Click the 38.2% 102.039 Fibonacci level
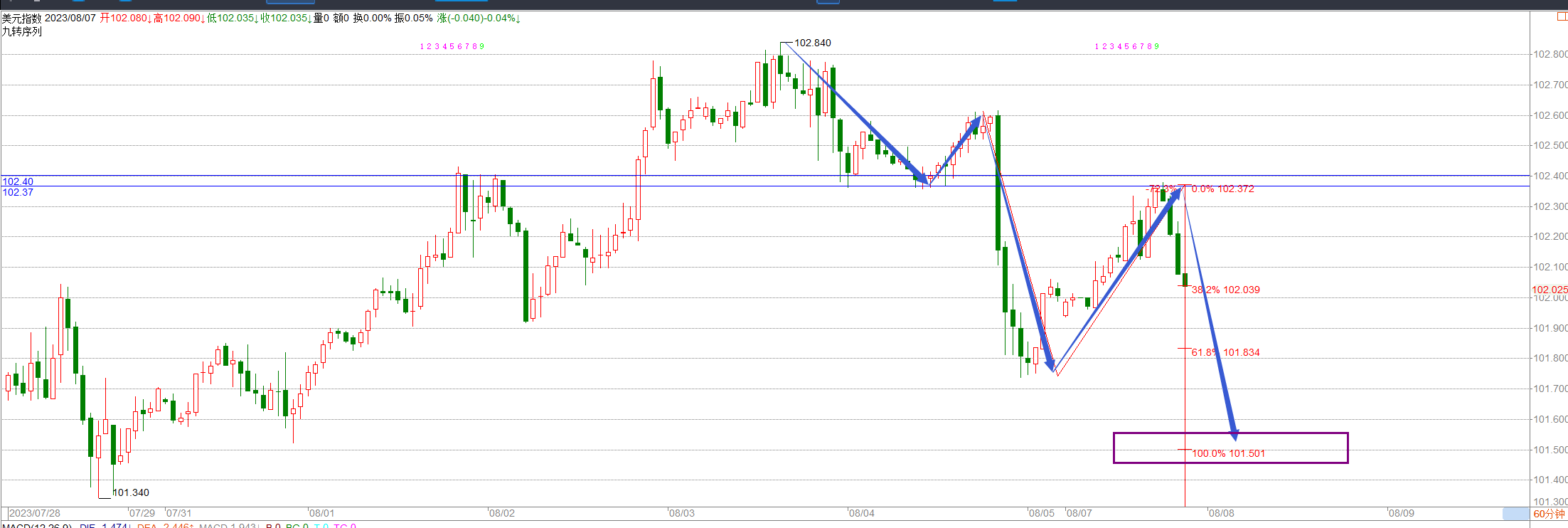1568x528 pixels. click(1225, 290)
